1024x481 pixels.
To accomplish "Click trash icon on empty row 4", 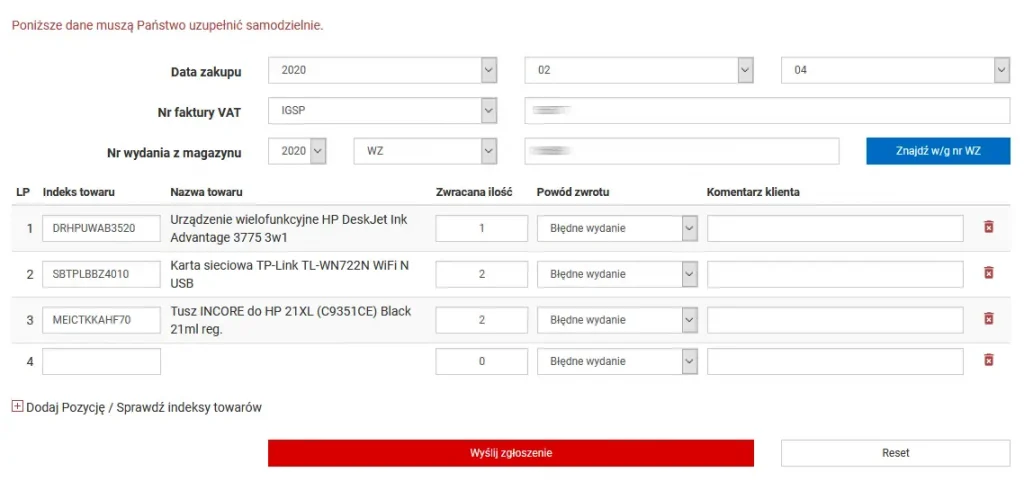I will coord(989,360).
